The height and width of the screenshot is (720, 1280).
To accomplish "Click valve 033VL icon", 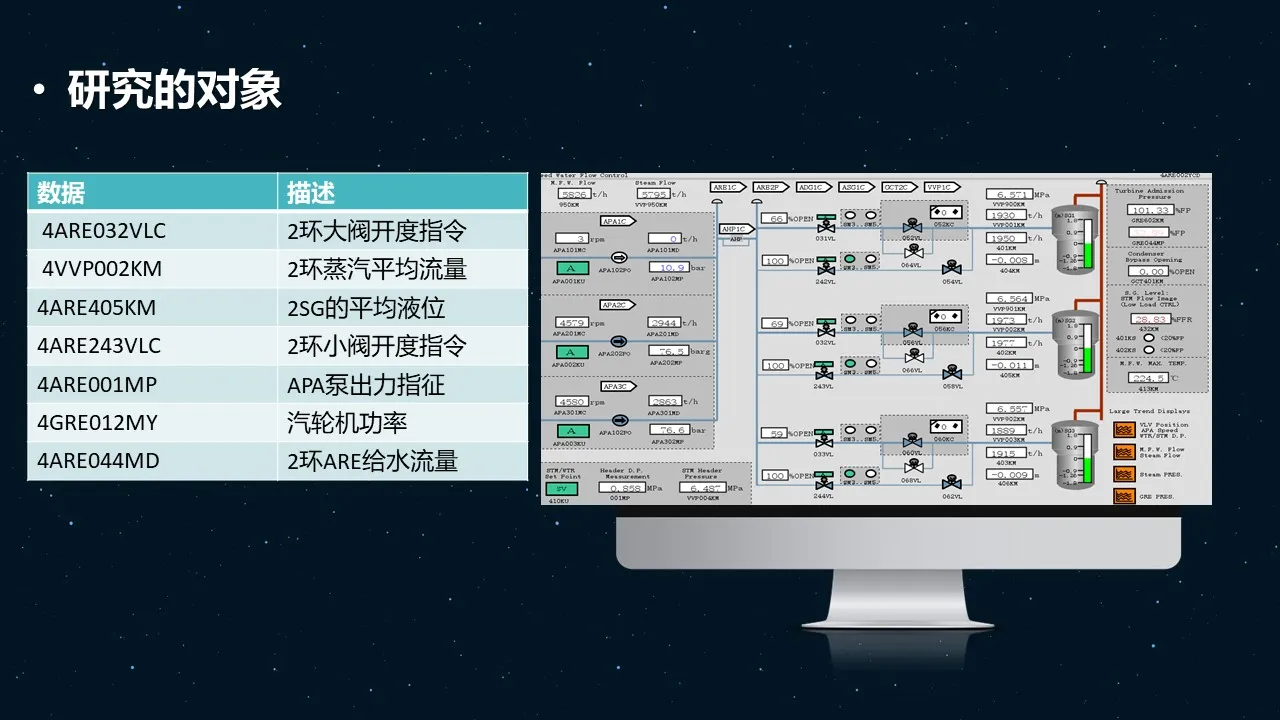I will pyautogui.click(x=826, y=439).
